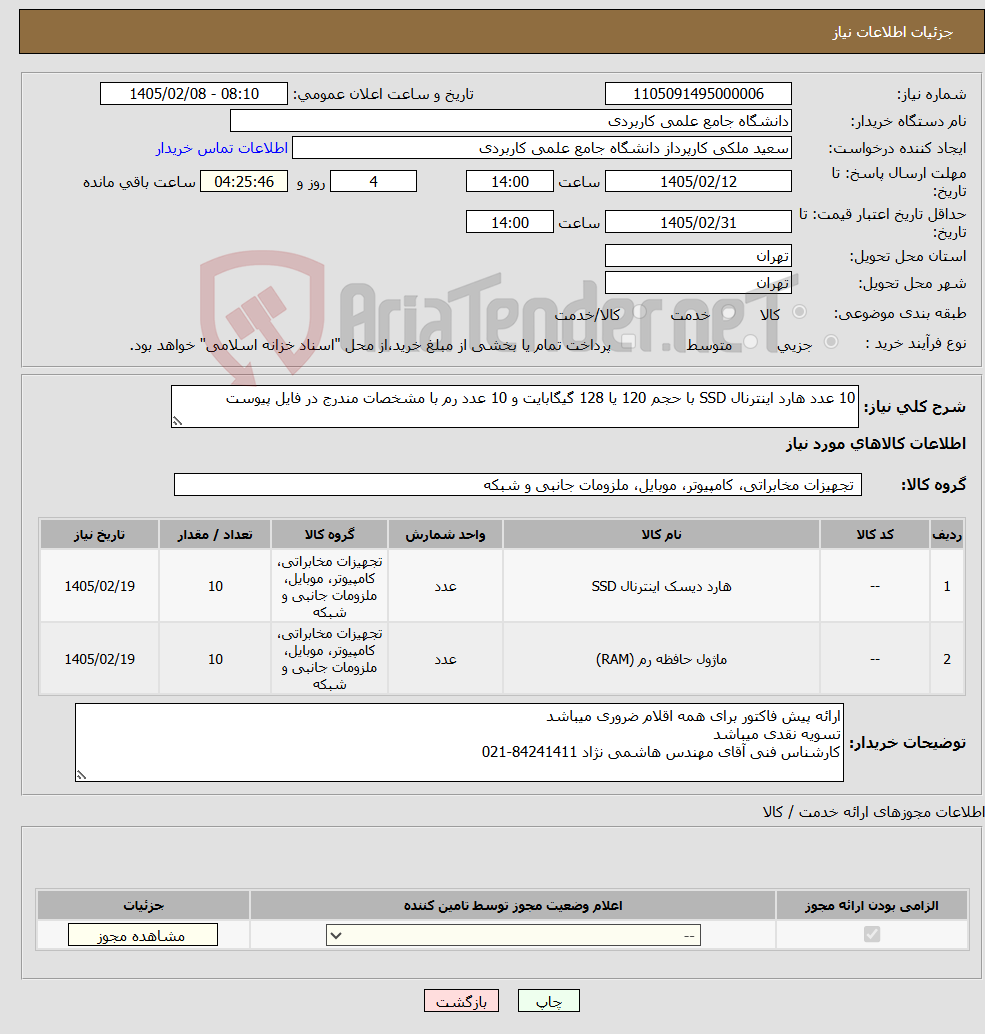Viewport: 985px width, 1034px height.
Task: Click the مشاهده مجوز button
Action: (142, 935)
